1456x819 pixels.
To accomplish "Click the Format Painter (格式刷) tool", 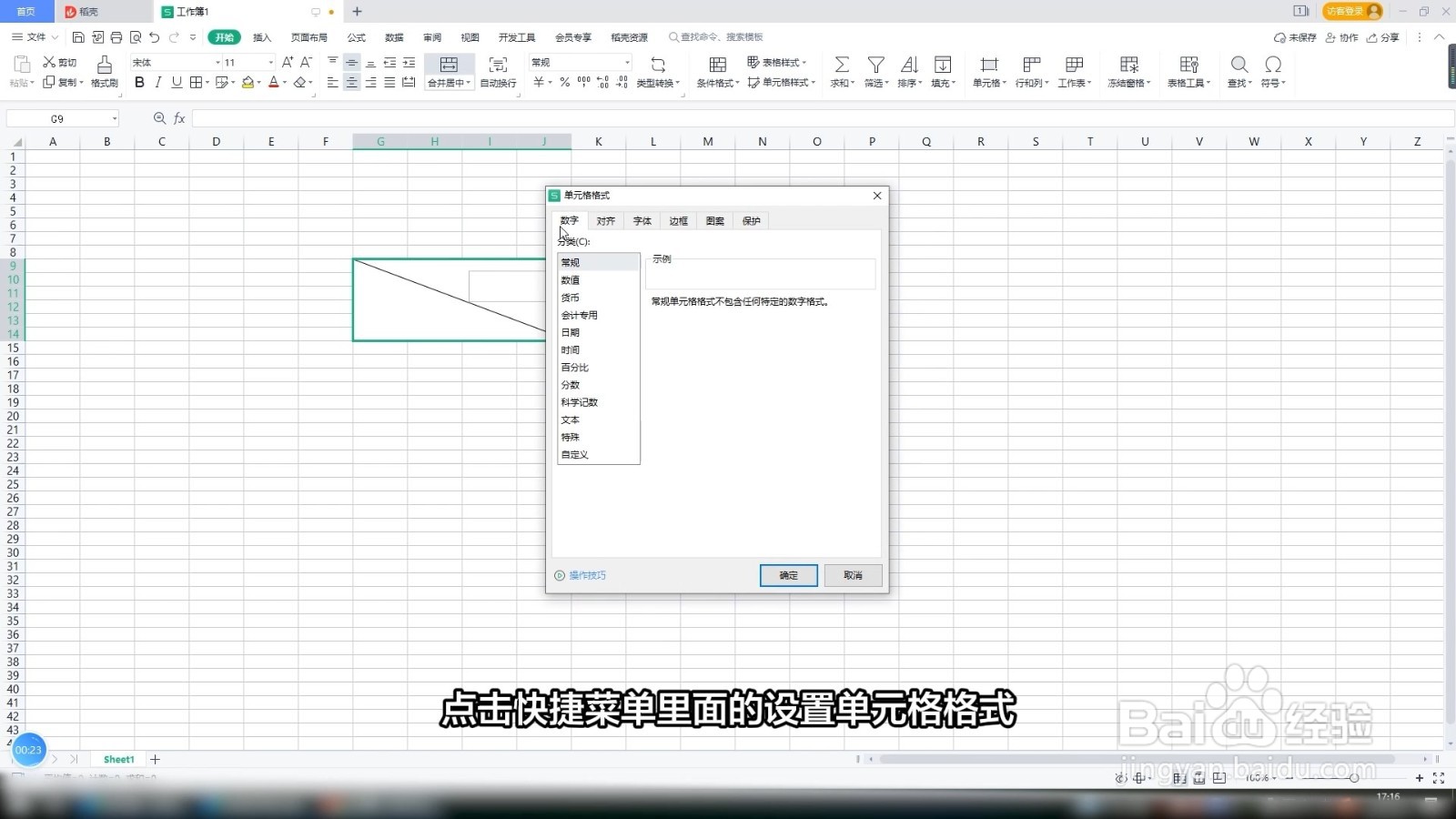I will [105, 71].
